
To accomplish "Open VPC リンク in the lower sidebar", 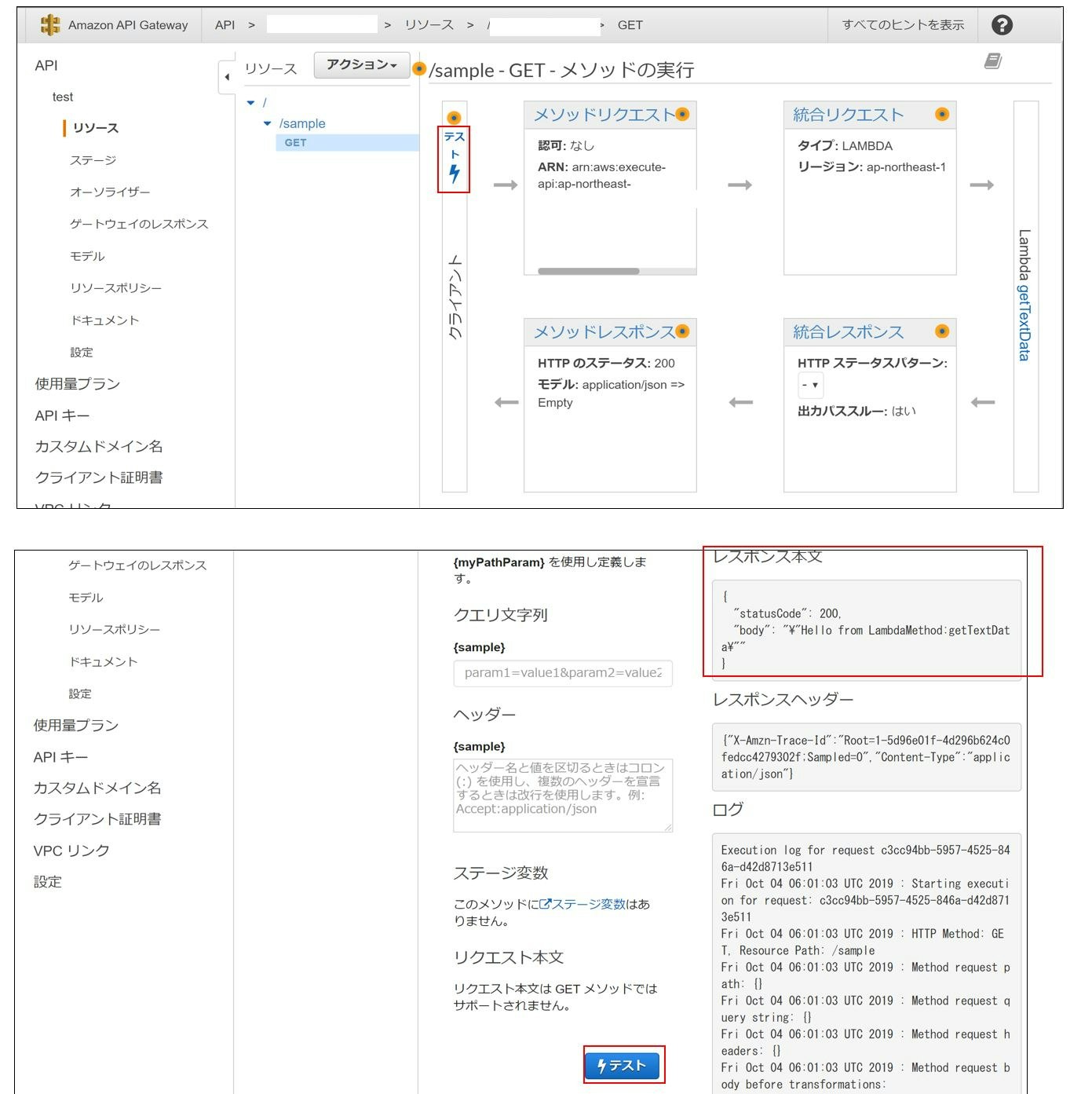I will coord(71,851).
